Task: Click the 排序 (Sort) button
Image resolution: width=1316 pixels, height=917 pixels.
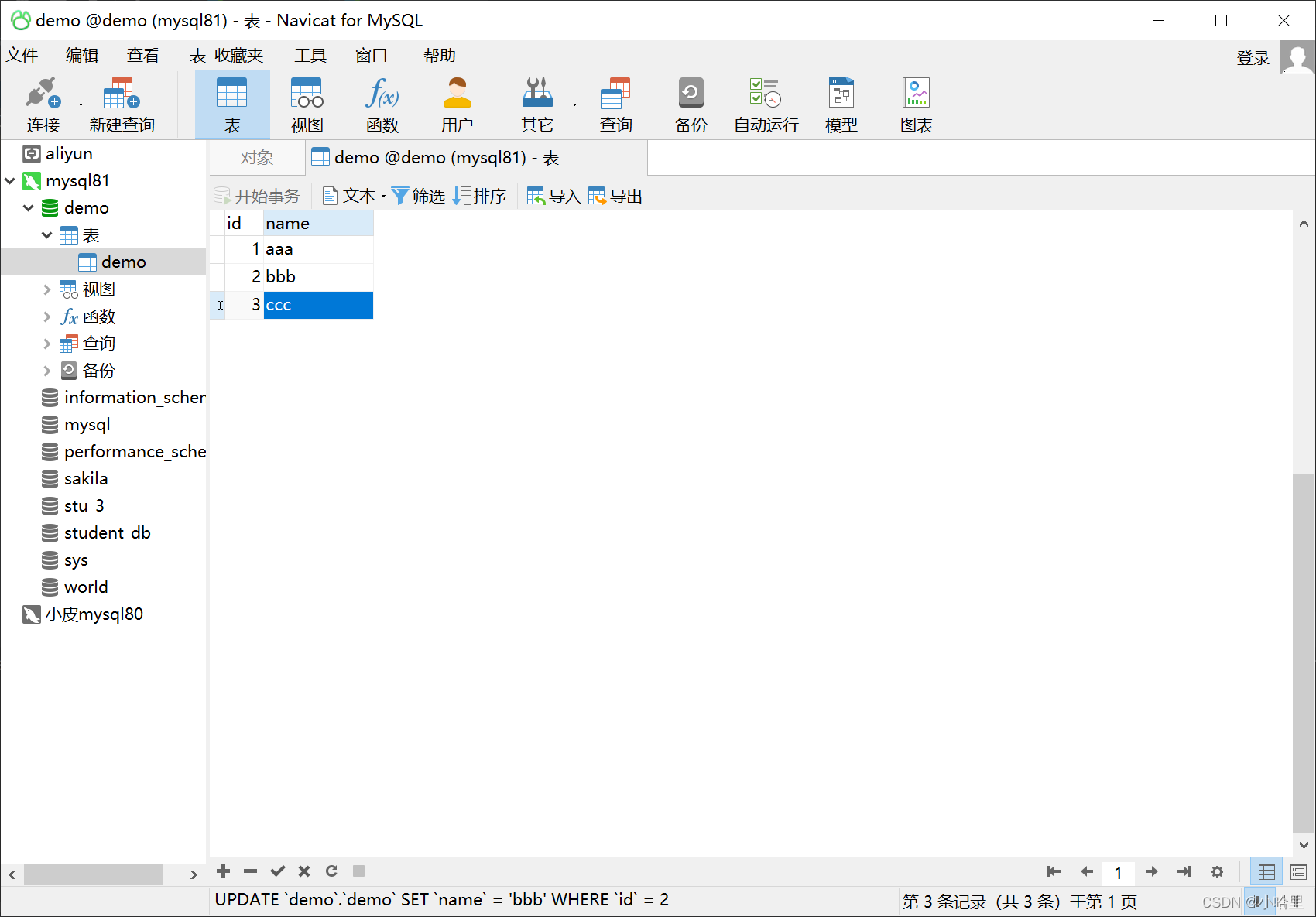Action: pyautogui.click(x=480, y=197)
